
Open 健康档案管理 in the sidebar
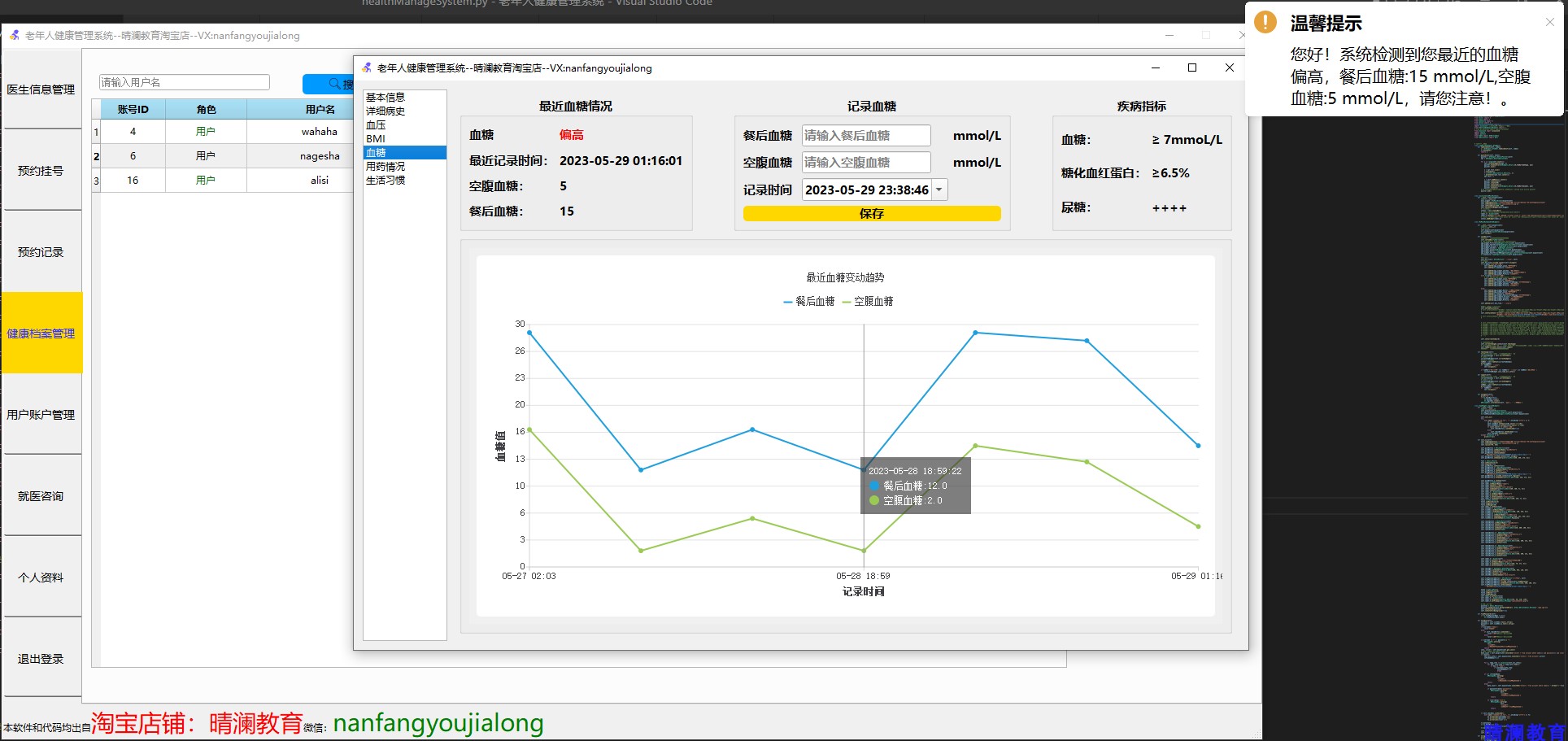click(x=41, y=333)
